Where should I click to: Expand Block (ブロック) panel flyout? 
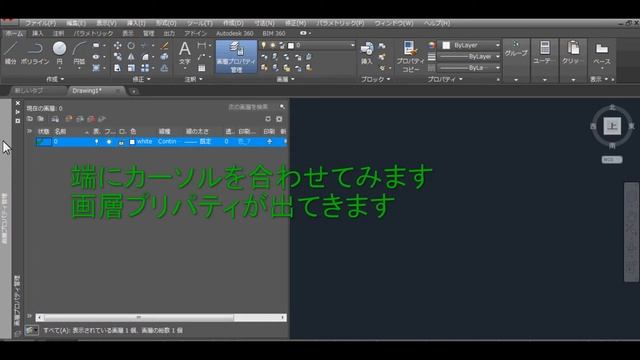point(376,79)
